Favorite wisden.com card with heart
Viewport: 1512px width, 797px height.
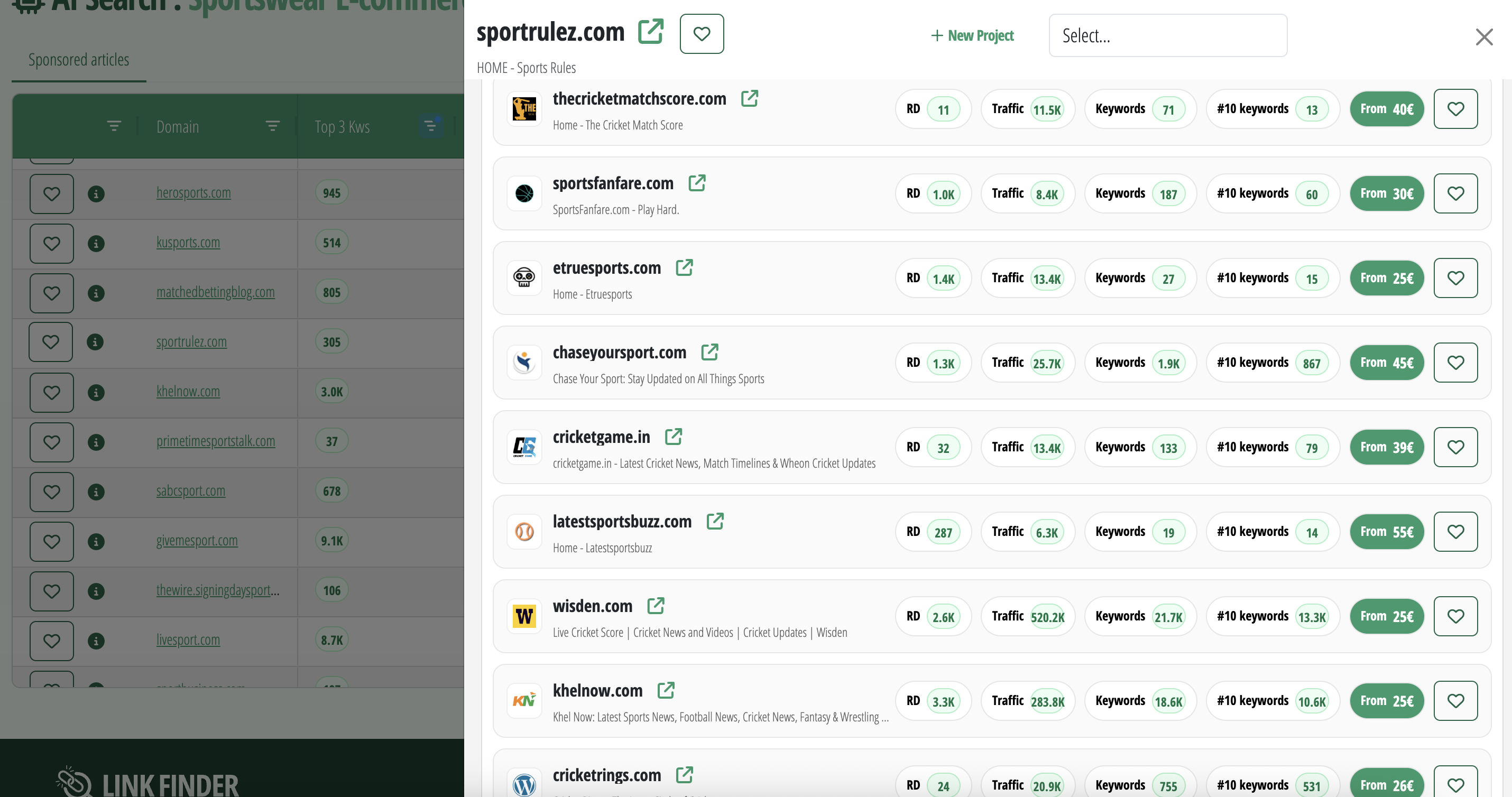click(1455, 616)
